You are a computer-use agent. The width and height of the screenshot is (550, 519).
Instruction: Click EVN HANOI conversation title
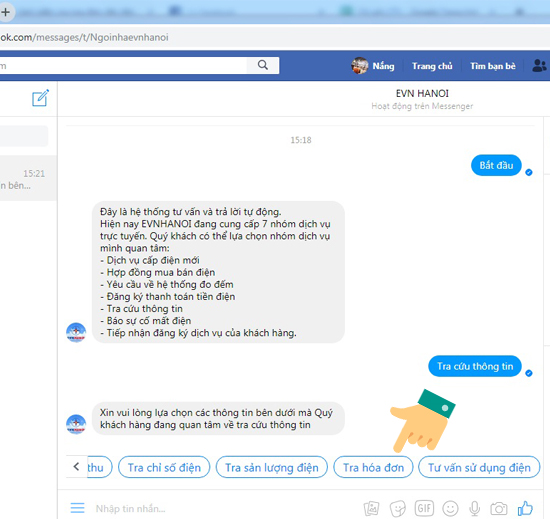(x=422, y=93)
